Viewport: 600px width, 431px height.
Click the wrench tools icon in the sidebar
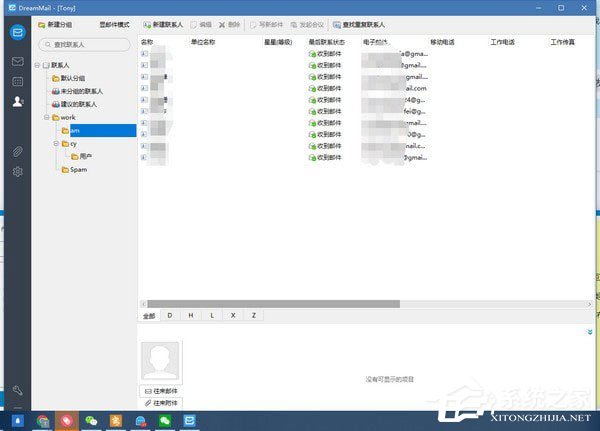[x=18, y=390]
